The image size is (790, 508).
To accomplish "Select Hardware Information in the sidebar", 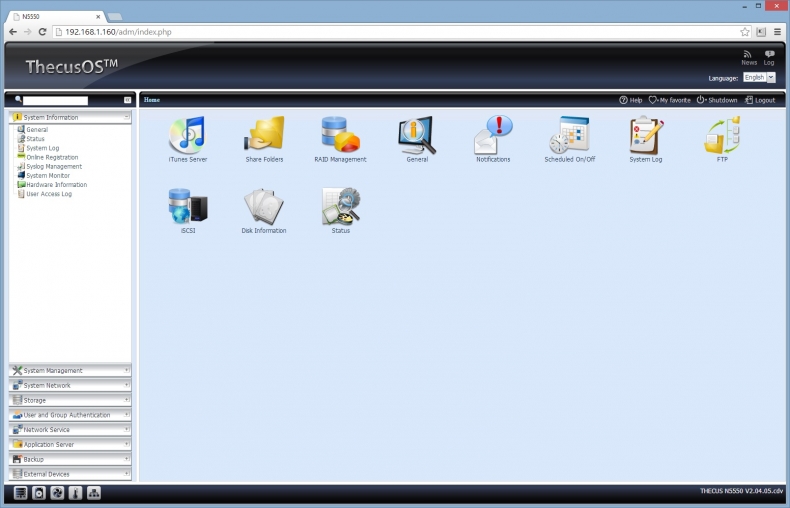I will [x=56, y=184].
